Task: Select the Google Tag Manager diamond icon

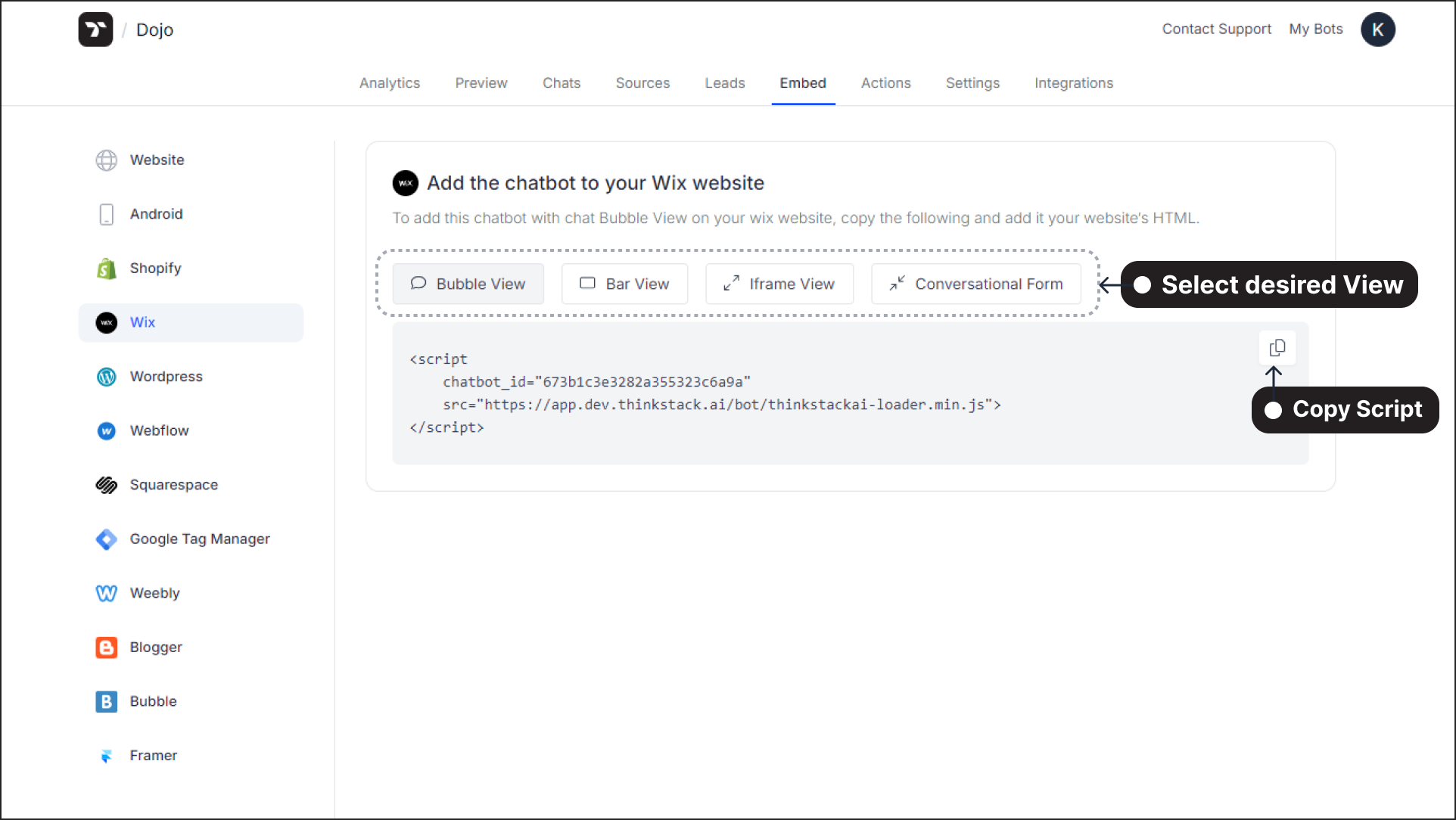Action: [107, 539]
